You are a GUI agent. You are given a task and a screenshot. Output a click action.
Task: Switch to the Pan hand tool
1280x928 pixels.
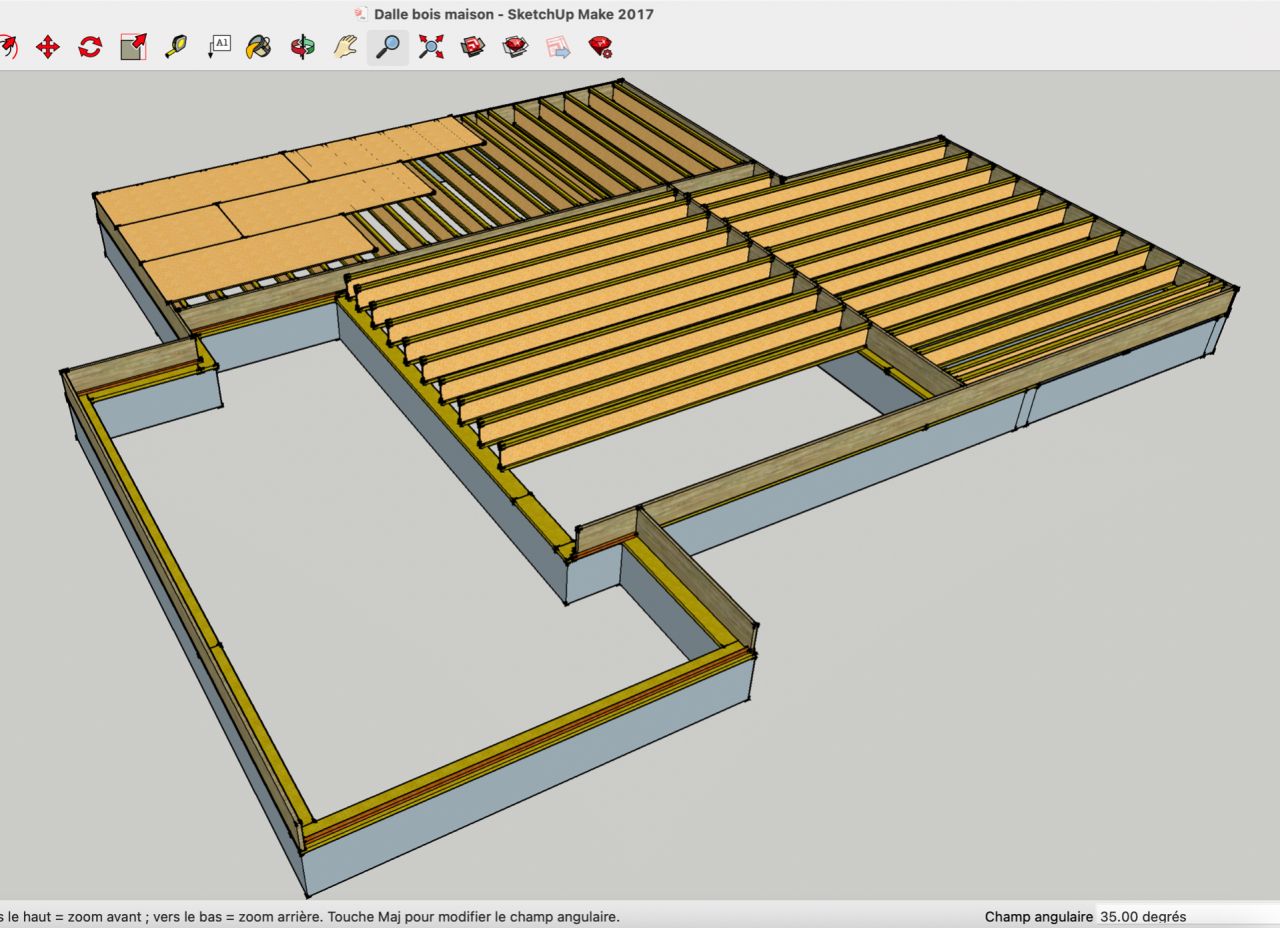point(345,47)
